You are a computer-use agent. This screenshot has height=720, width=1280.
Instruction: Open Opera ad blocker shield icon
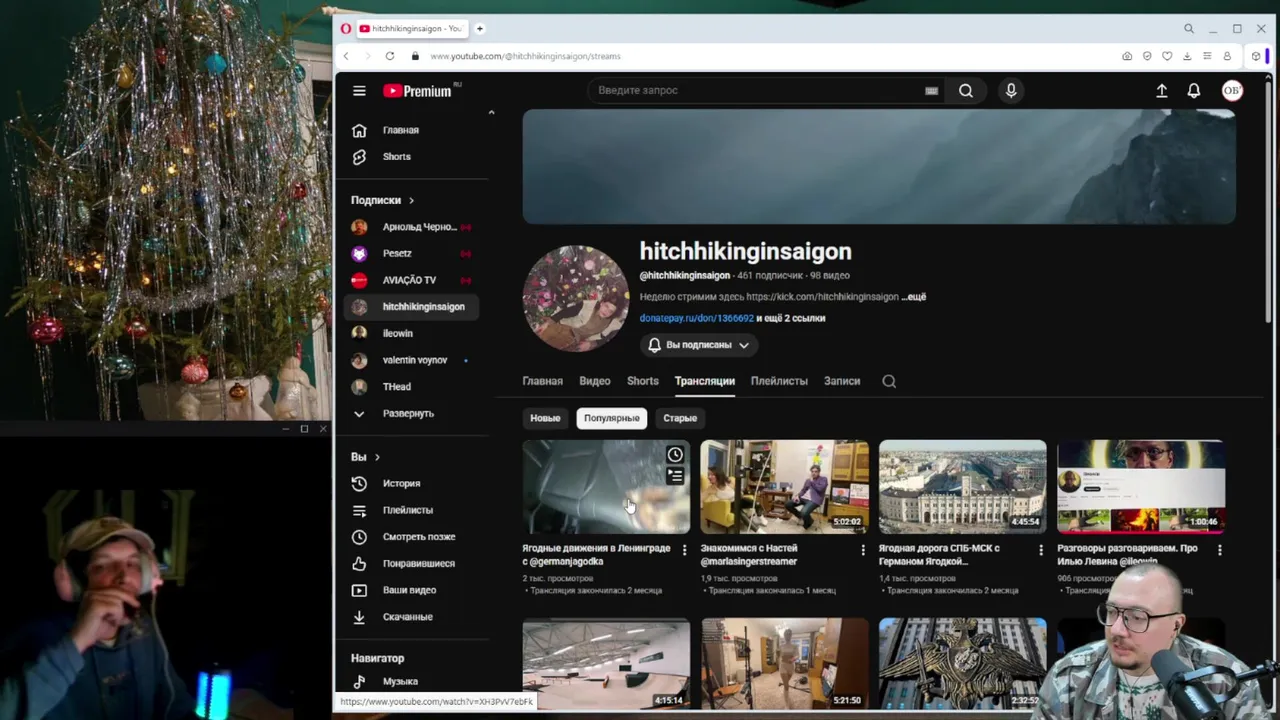tap(1147, 56)
